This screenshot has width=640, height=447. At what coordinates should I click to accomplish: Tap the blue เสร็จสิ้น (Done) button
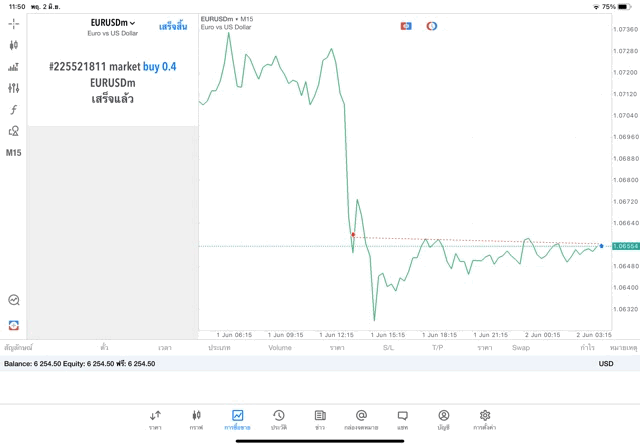point(172,25)
